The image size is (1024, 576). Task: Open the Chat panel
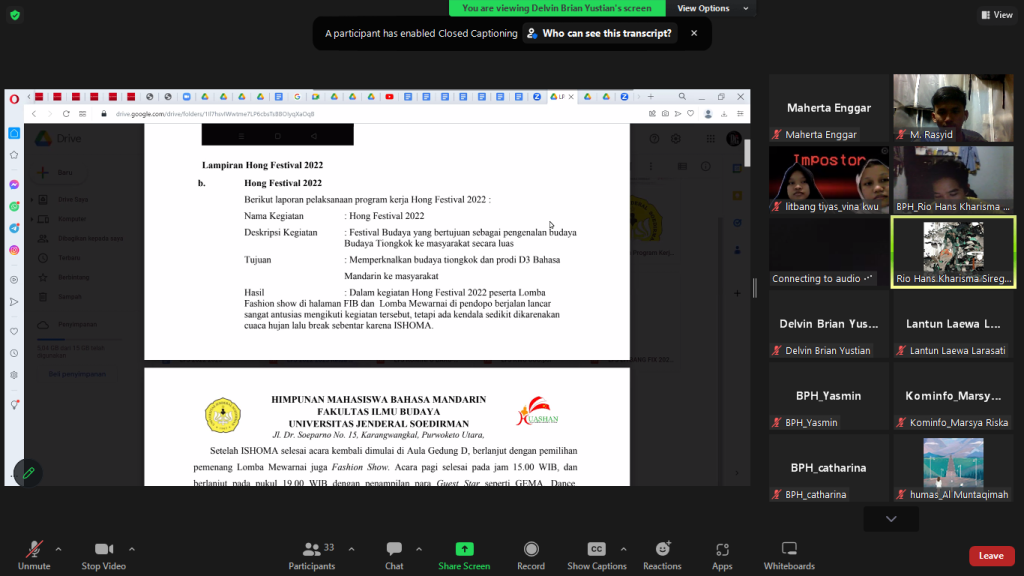tap(394, 556)
